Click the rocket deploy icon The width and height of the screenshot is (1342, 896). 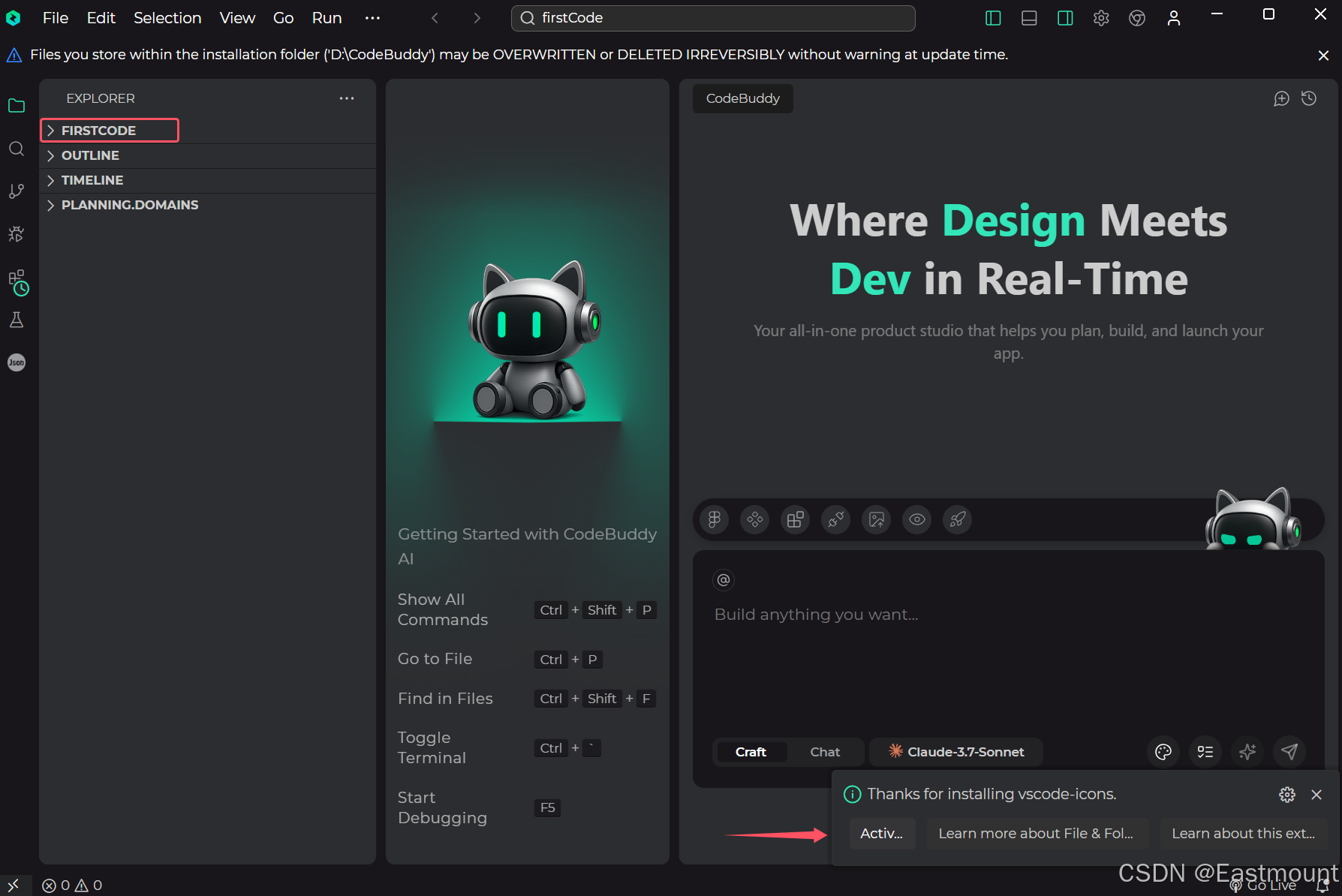(958, 519)
